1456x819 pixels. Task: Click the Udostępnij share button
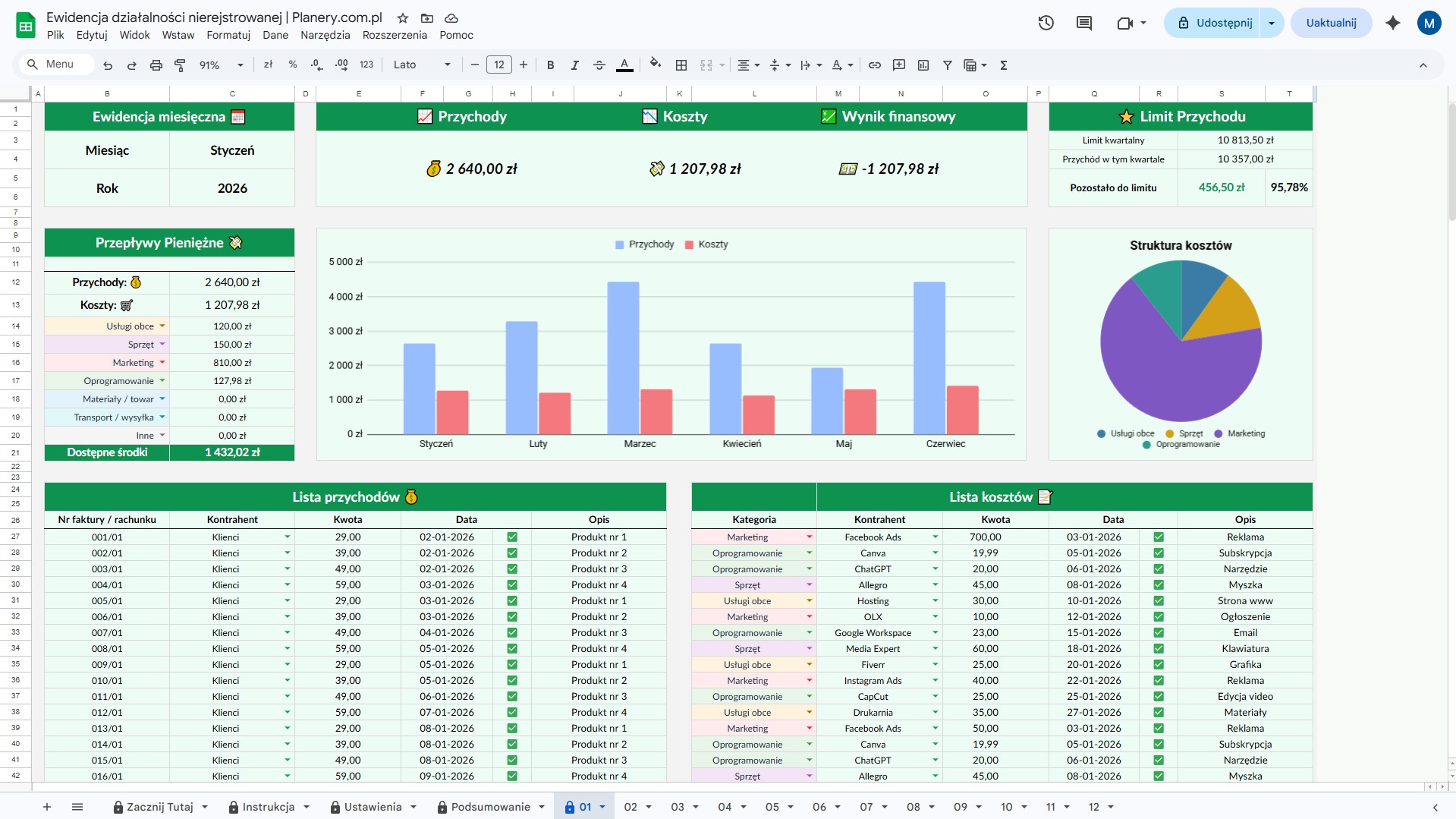coord(1215,23)
